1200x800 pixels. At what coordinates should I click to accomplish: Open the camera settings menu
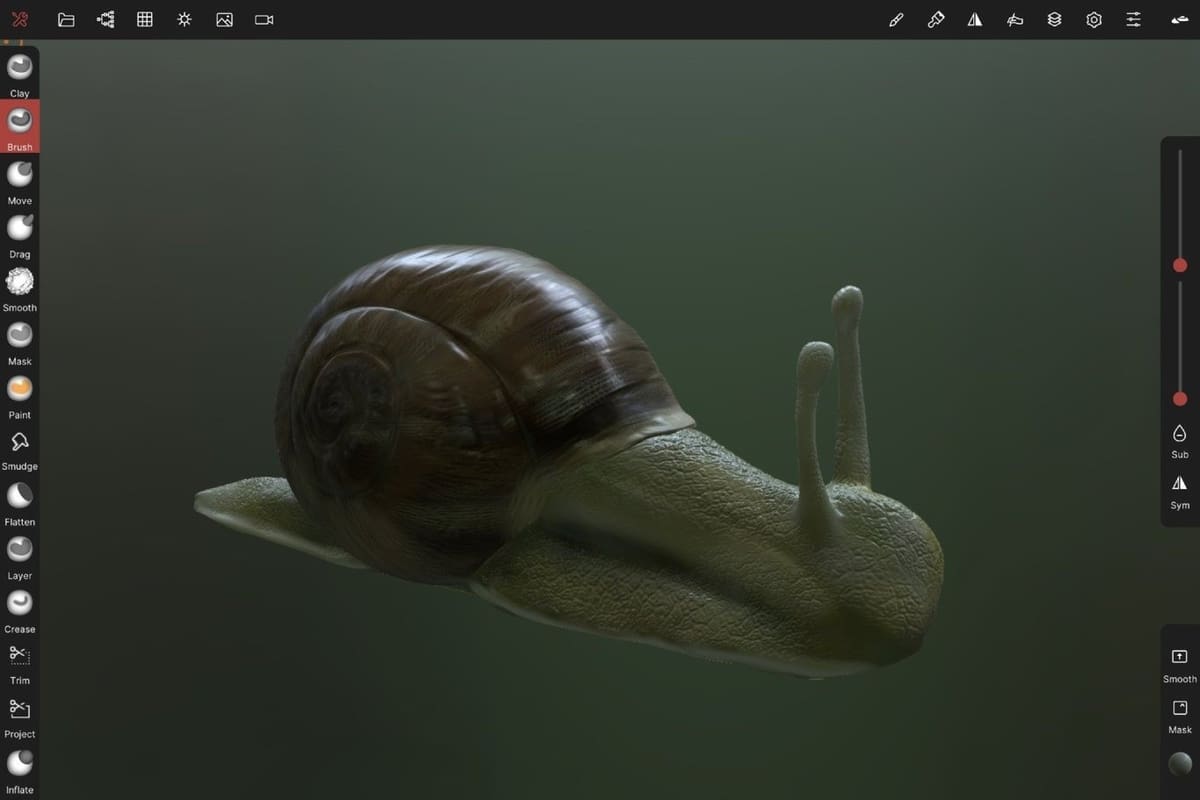click(x=264, y=20)
